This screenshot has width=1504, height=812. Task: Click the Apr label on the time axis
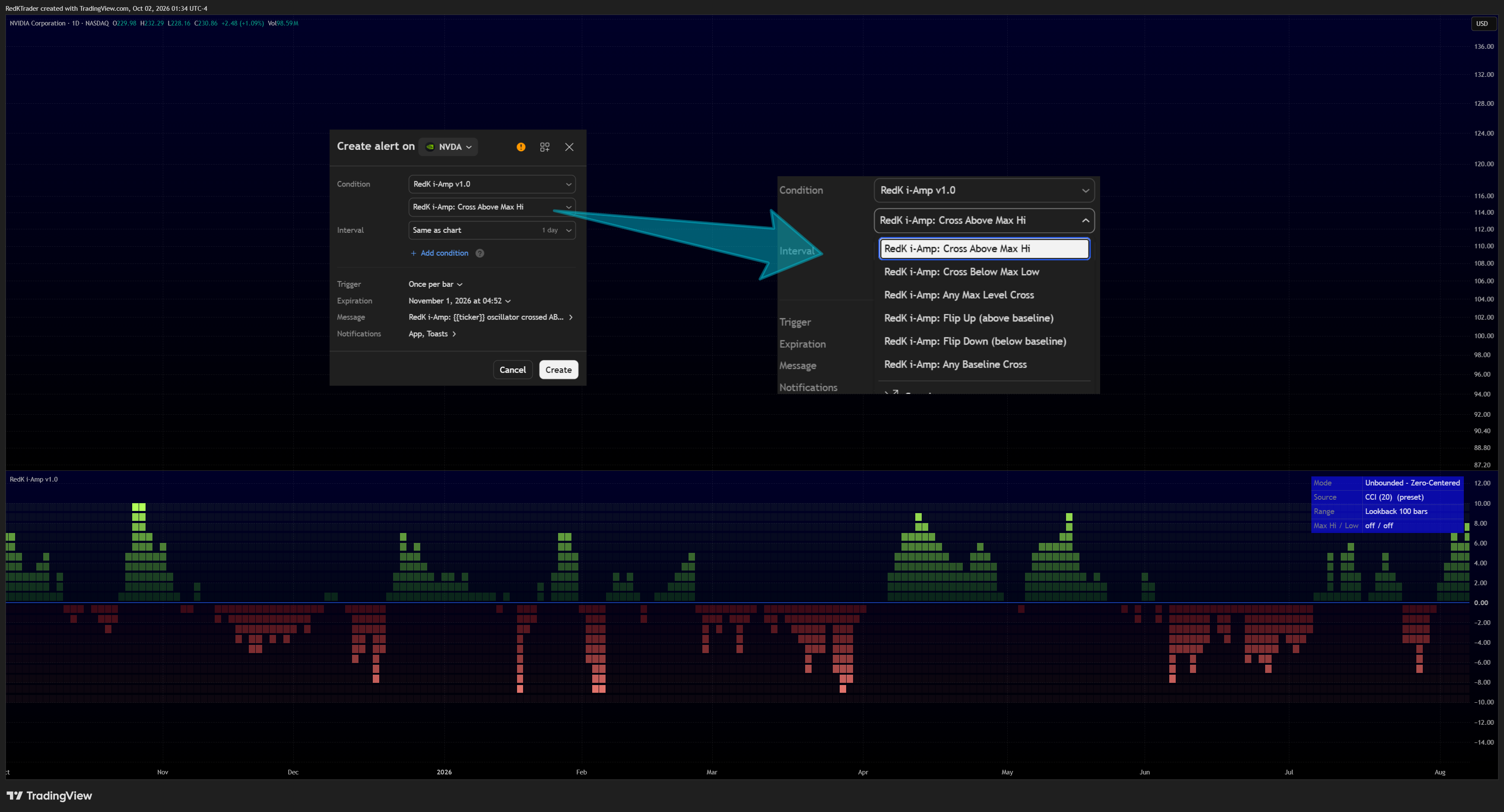(862, 772)
